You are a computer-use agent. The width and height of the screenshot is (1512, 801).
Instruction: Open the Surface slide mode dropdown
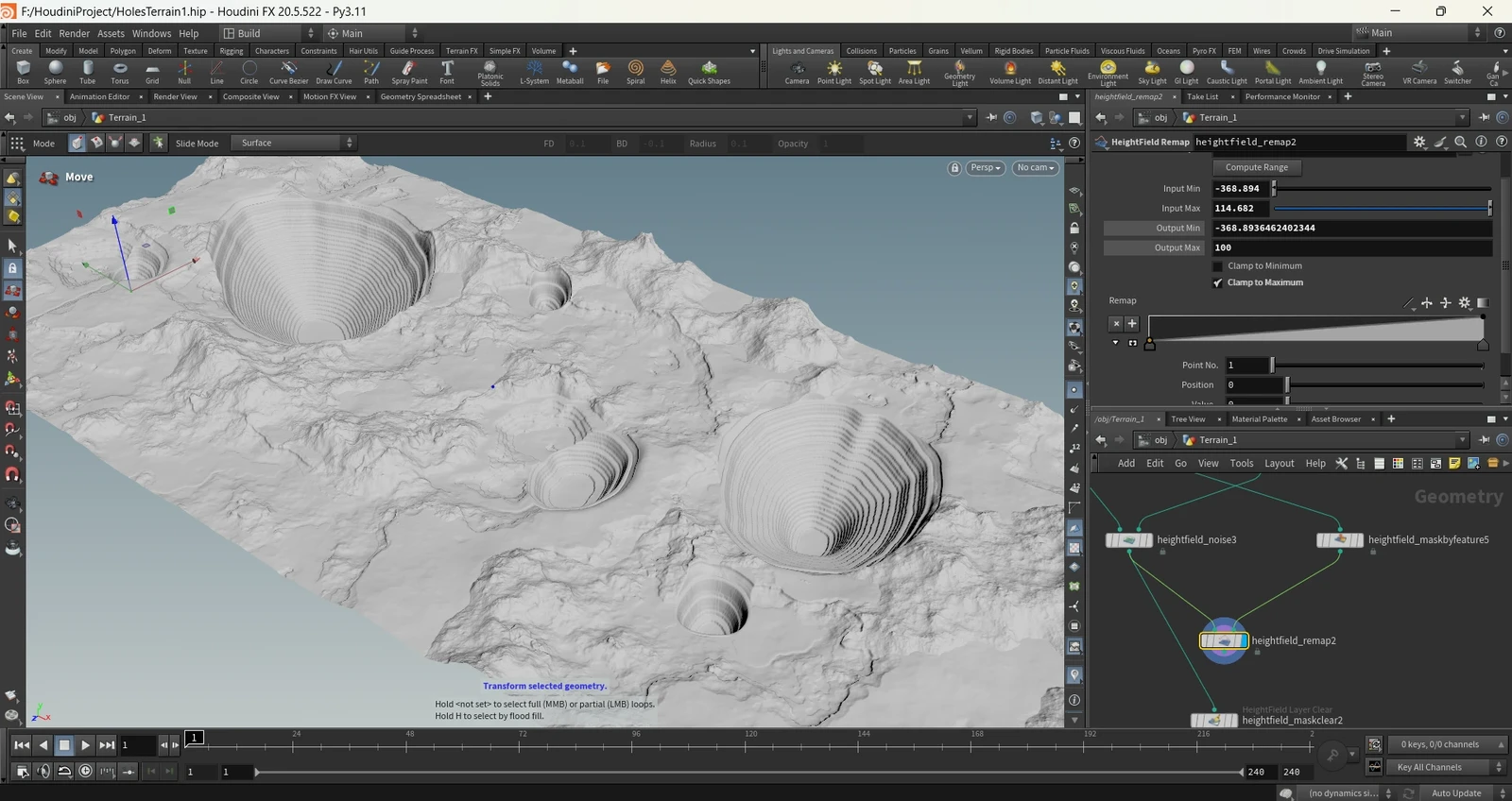click(295, 143)
